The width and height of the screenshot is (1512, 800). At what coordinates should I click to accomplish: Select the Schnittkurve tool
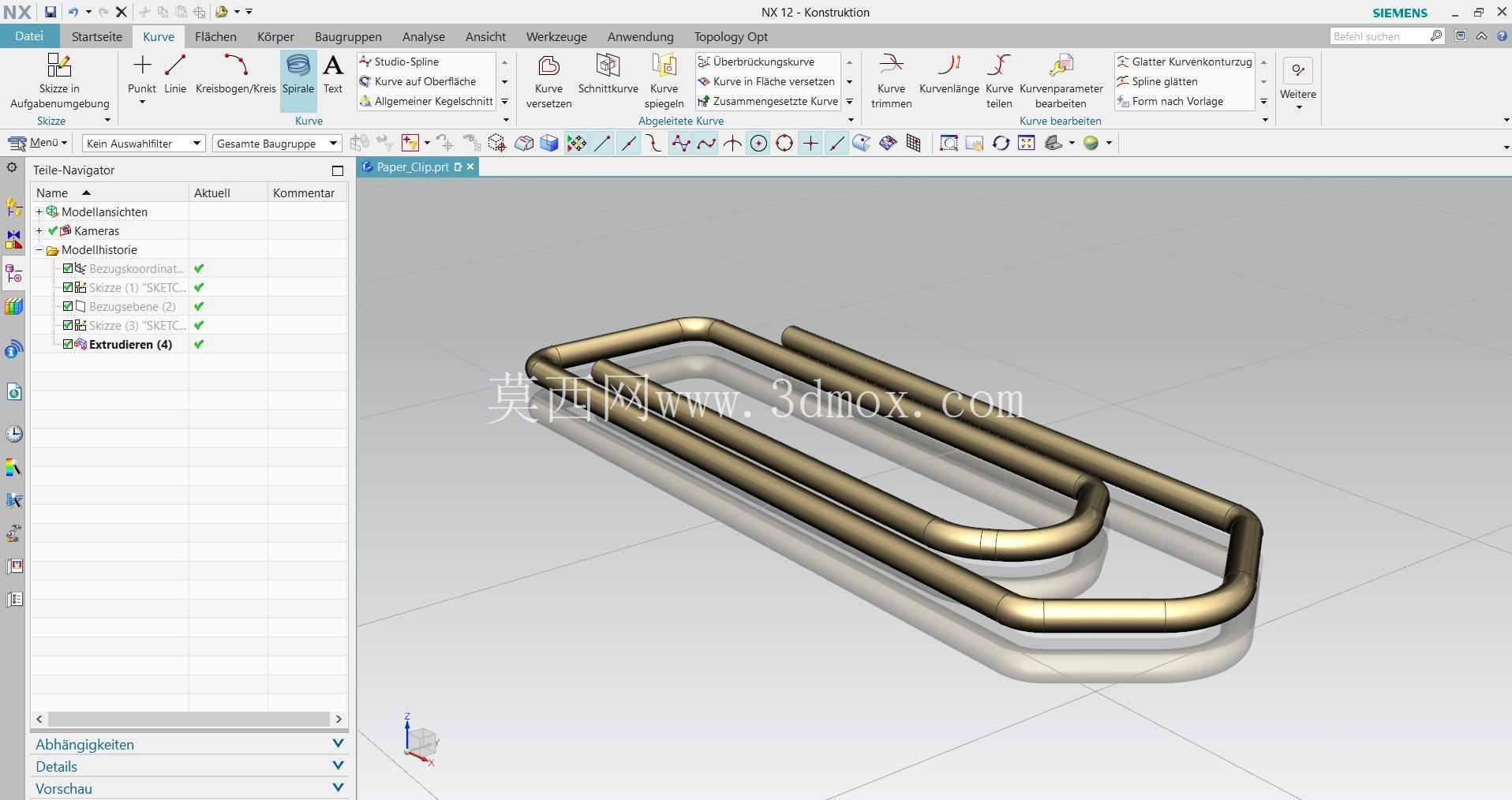click(x=608, y=76)
